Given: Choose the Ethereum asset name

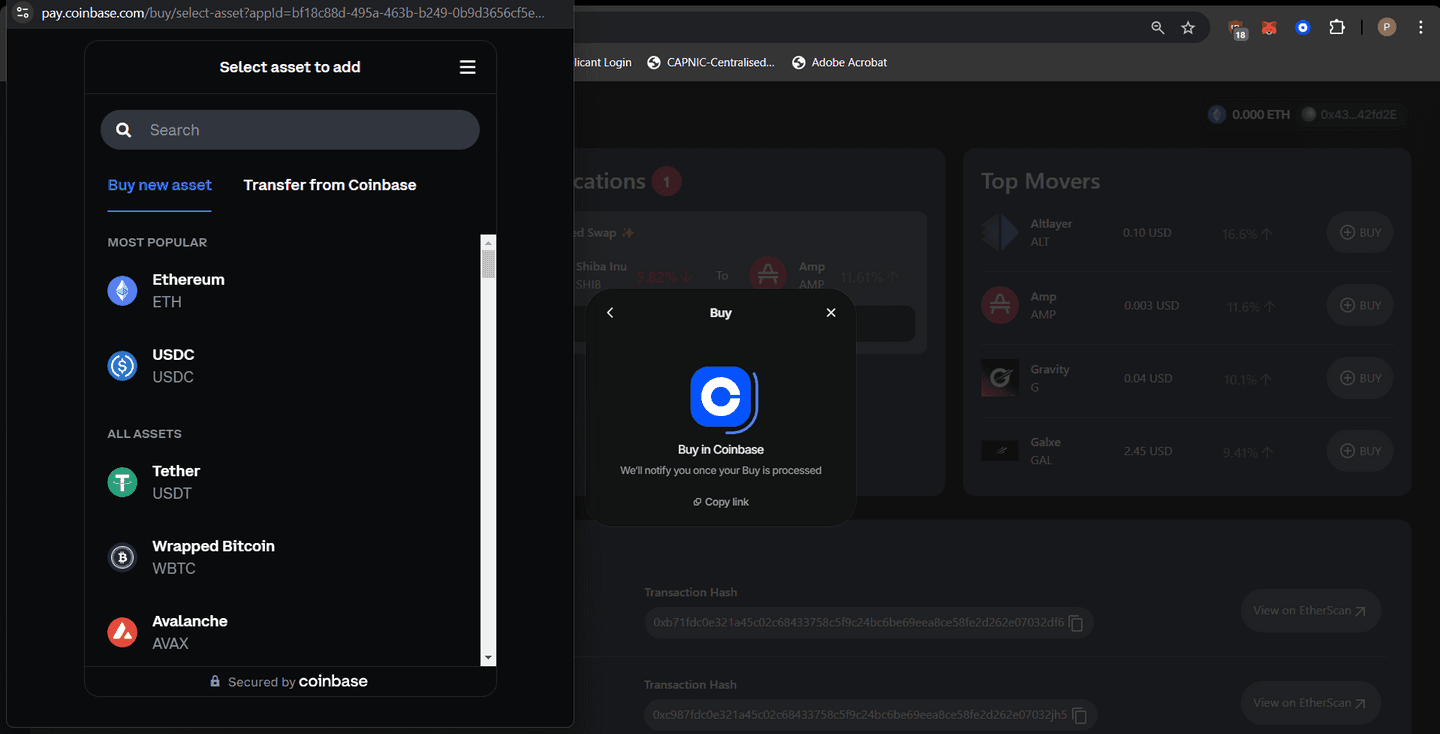Looking at the screenshot, I should click(x=188, y=280).
